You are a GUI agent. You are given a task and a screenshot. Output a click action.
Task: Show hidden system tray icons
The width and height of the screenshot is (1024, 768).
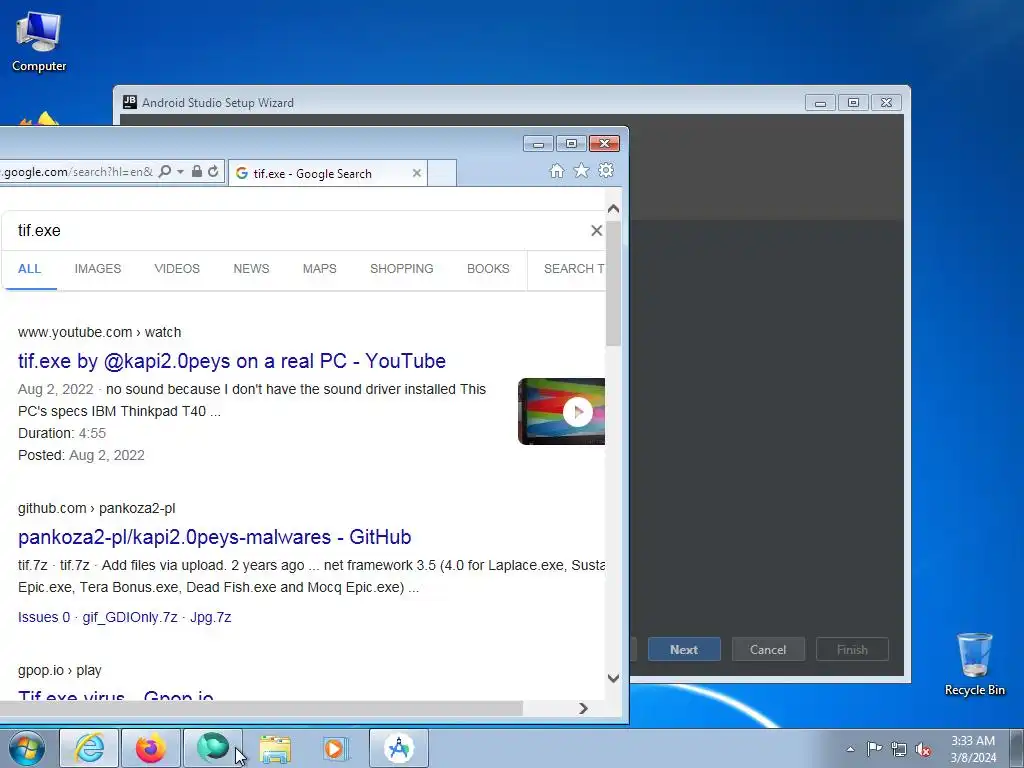click(850, 749)
